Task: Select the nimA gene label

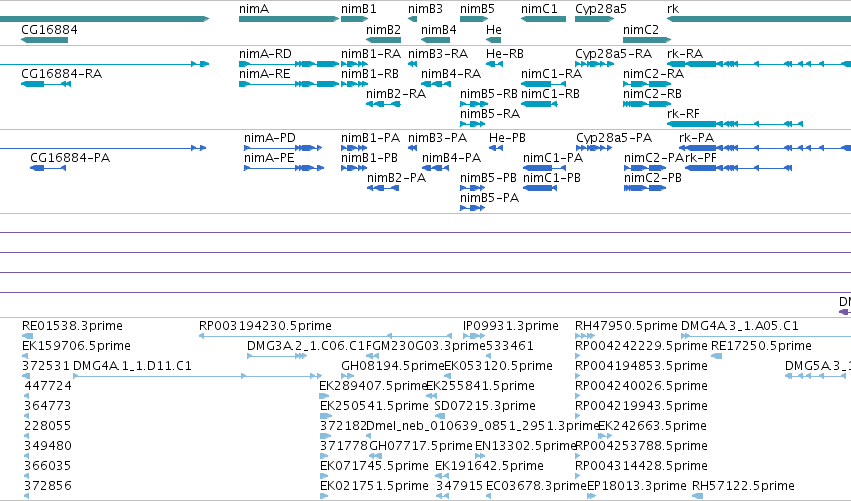Action: (254, 9)
